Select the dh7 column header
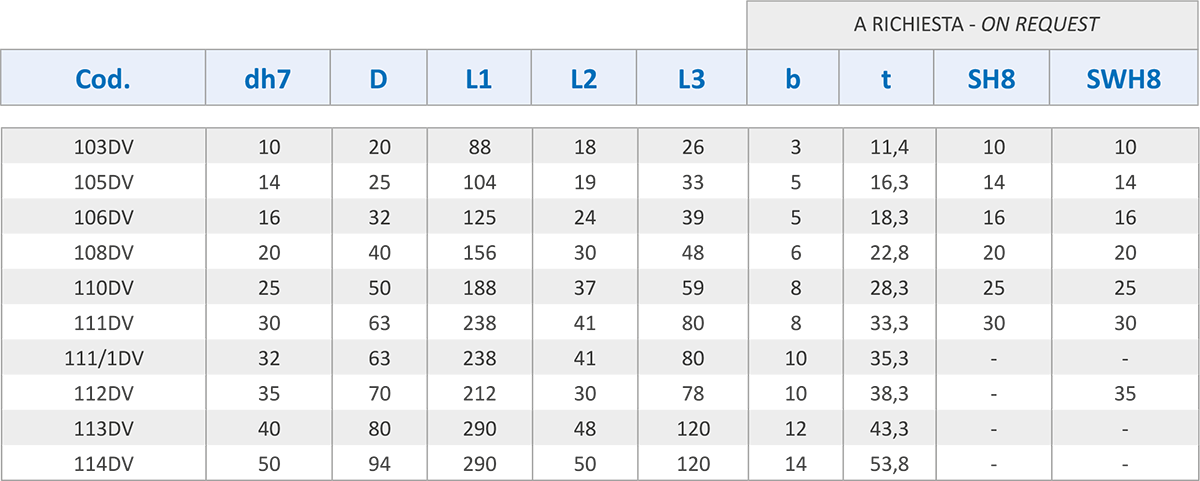Screen dimensions: 1200x481 268,78
